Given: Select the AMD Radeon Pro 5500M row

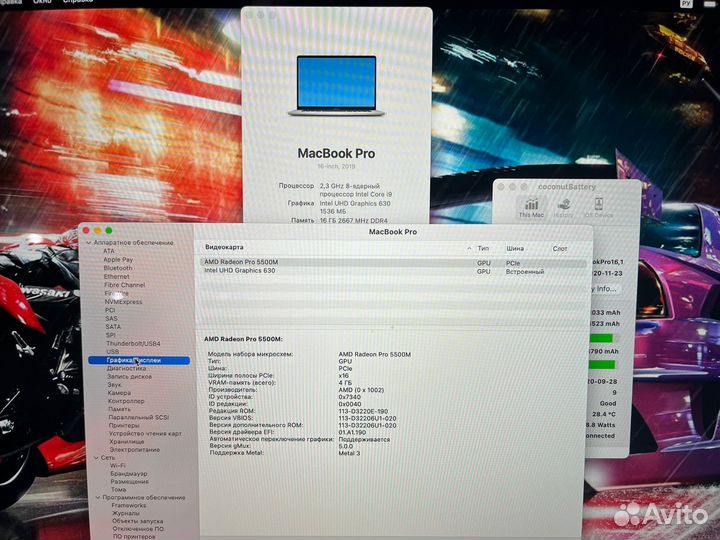Looking at the screenshot, I should (394, 263).
